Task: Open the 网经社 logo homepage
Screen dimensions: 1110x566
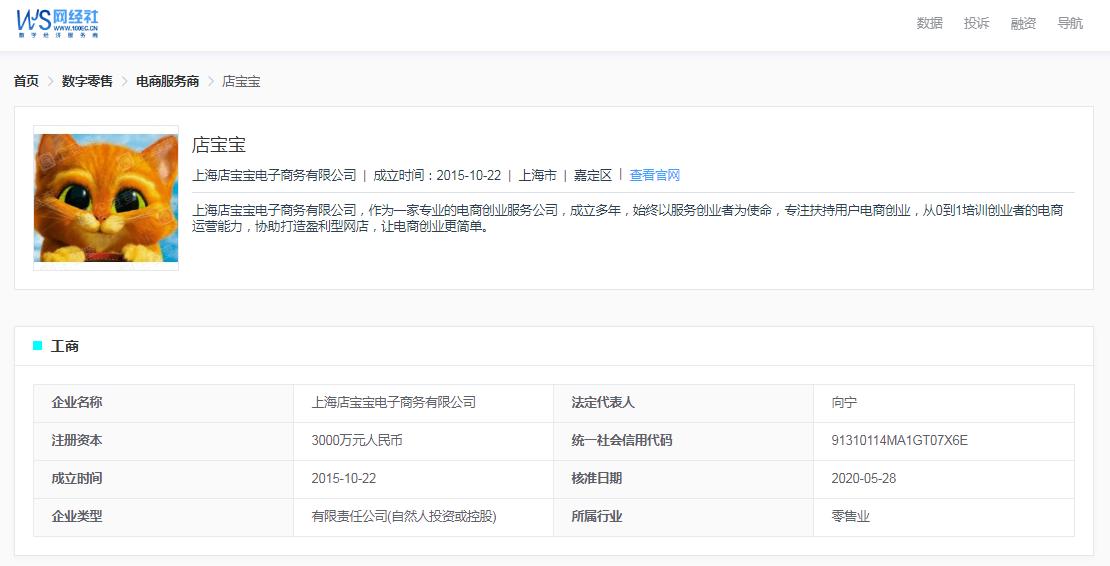Action: [x=57, y=23]
